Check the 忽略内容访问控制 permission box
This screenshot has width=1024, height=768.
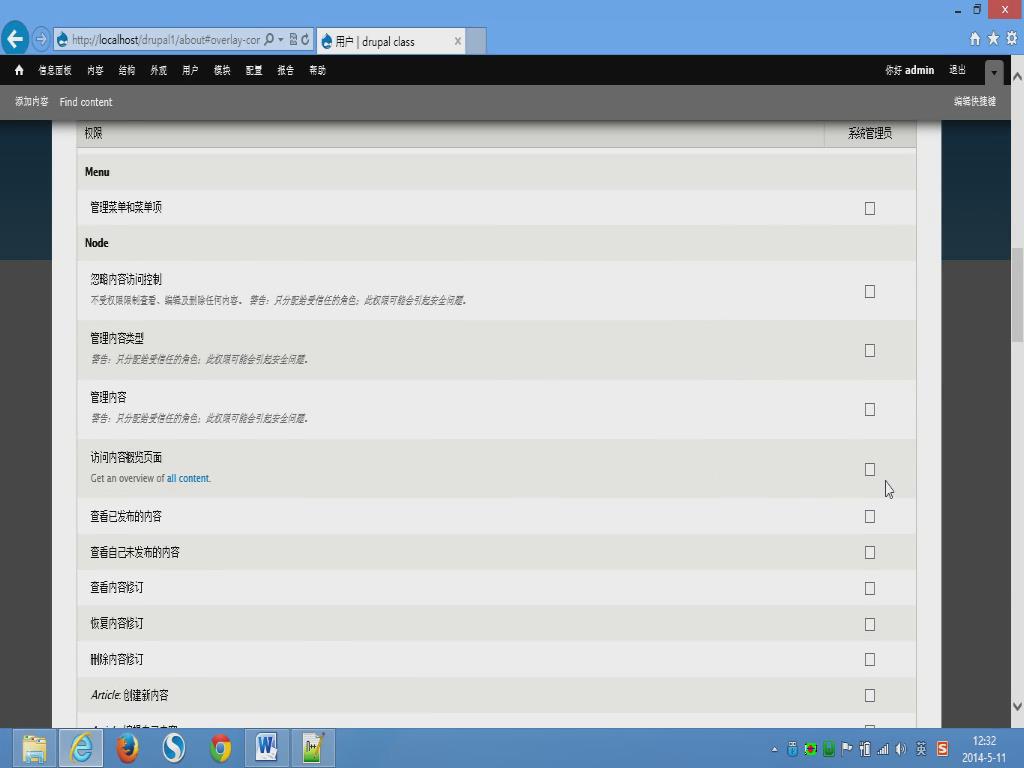870,291
